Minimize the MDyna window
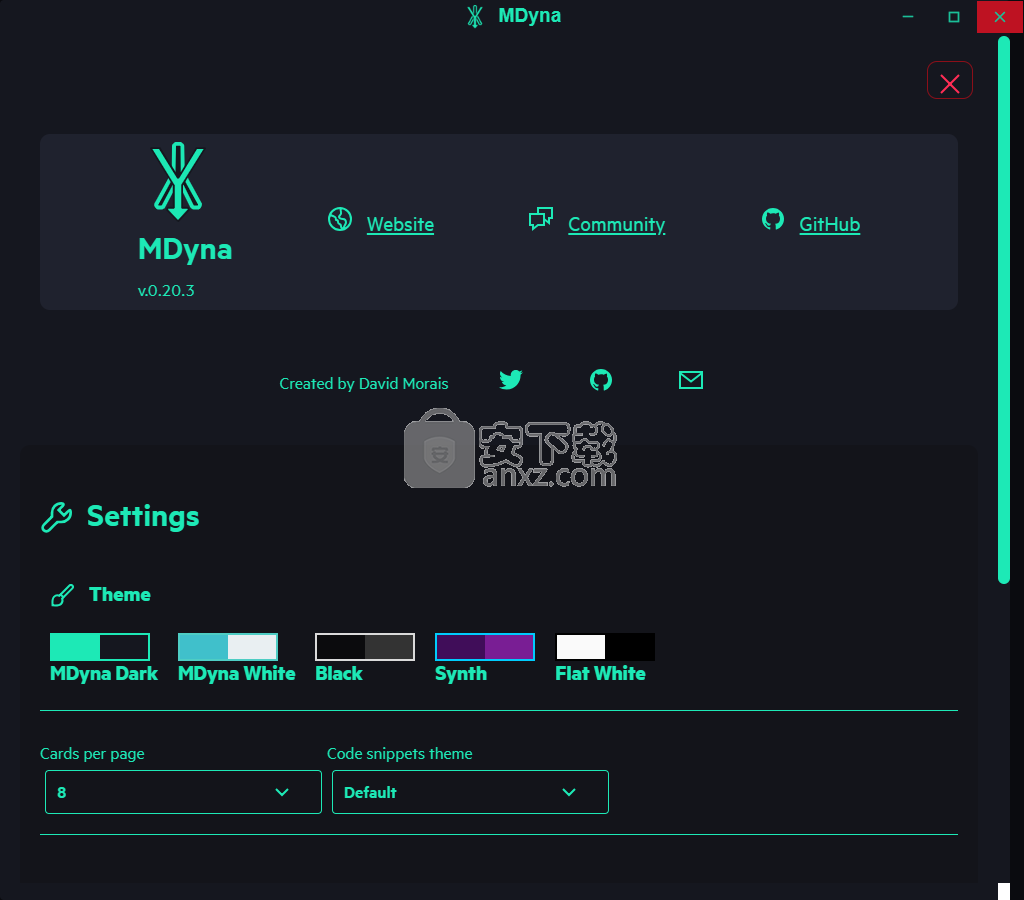 (x=908, y=16)
